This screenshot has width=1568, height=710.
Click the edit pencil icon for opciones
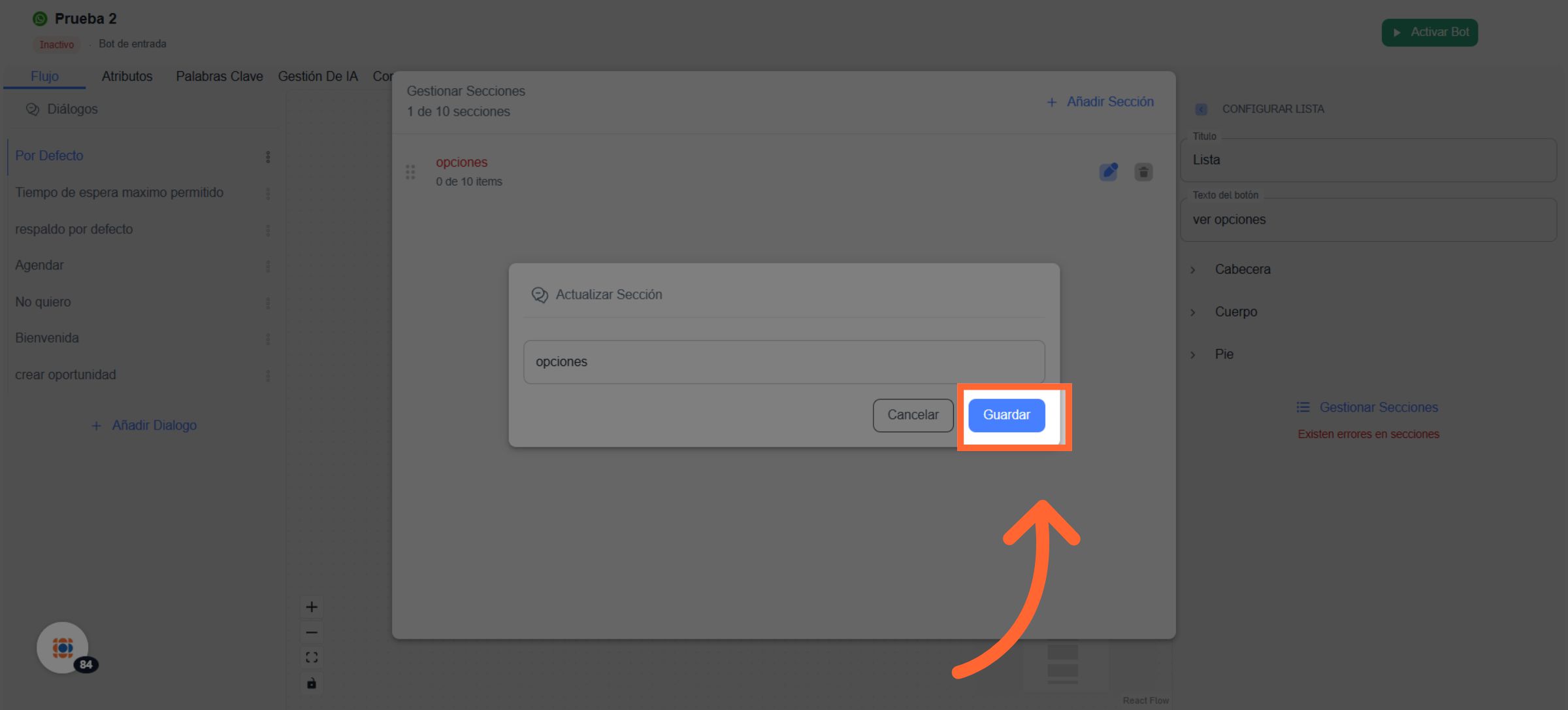pyautogui.click(x=1108, y=172)
